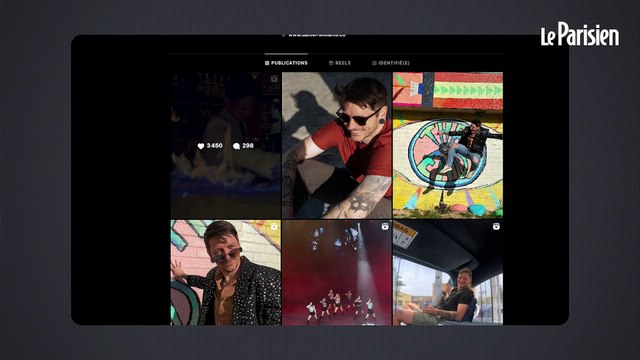Click reel icon on dark first post

[x=274, y=79]
